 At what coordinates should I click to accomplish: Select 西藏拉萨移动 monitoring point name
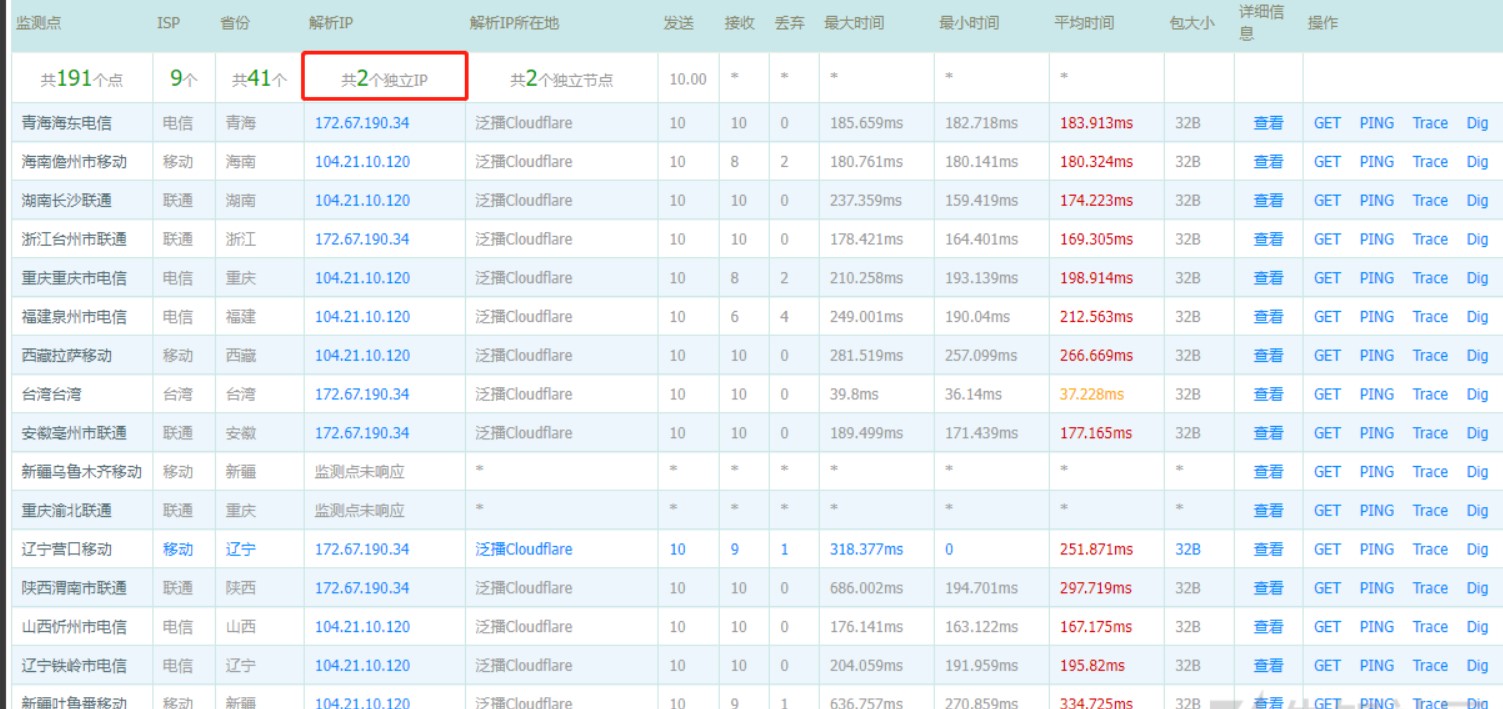[67, 355]
